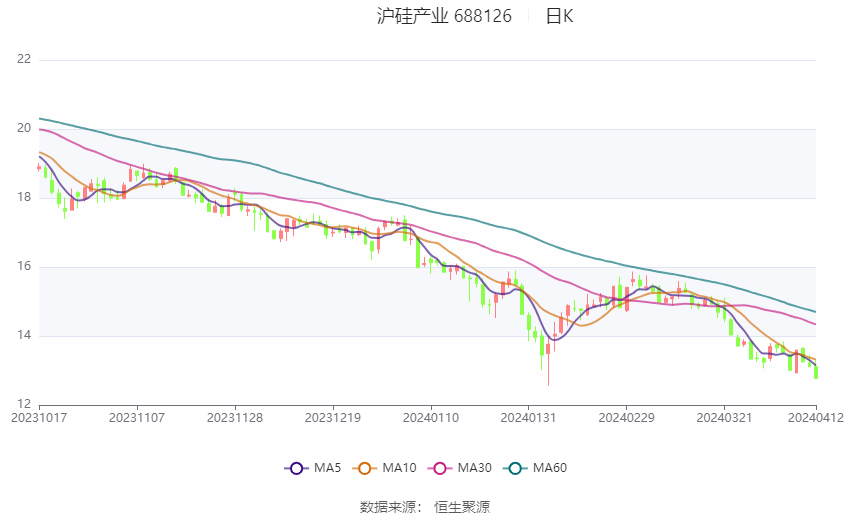The height and width of the screenshot is (517, 850).
Task: Click y-axis value 20
Action: point(24,128)
